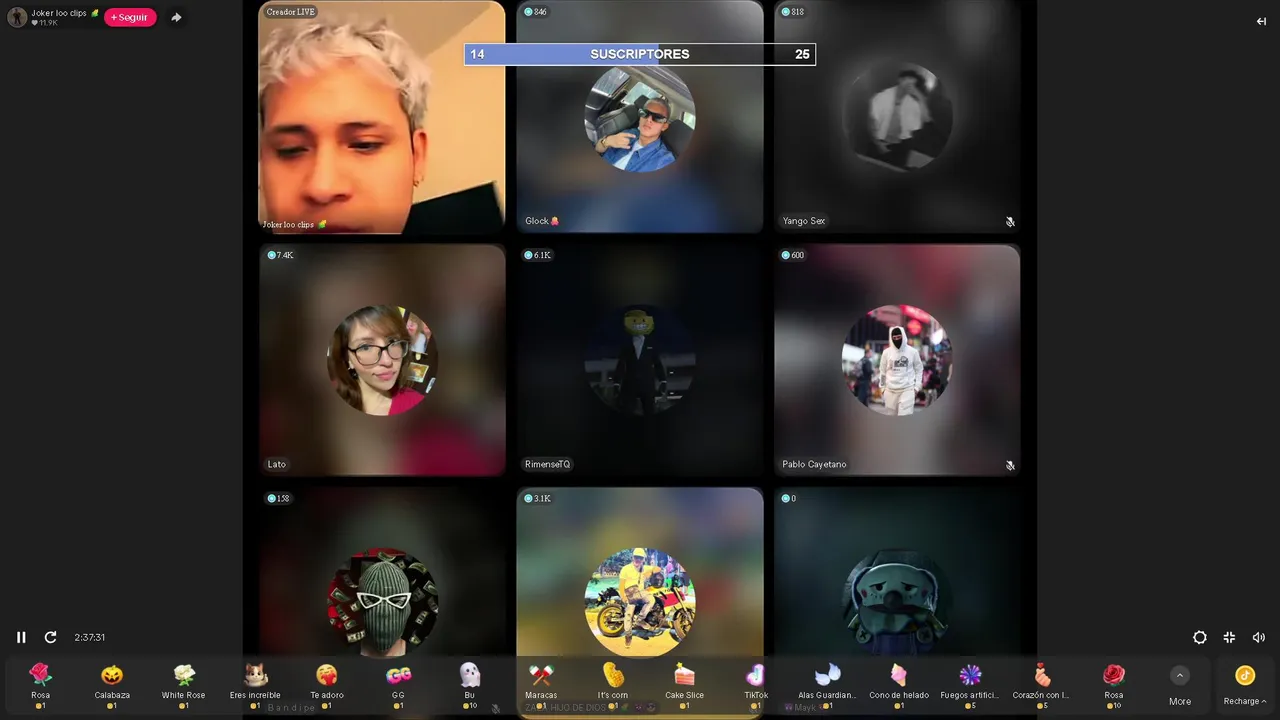This screenshot has height=720, width=1280.
Task: Share the live with the arrow icon
Action: pyautogui.click(x=176, y=17)
